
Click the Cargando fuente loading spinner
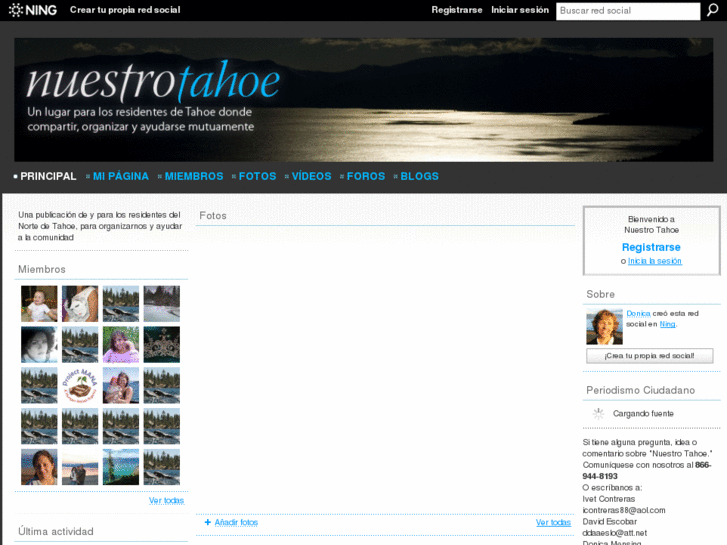click(599, 413)
